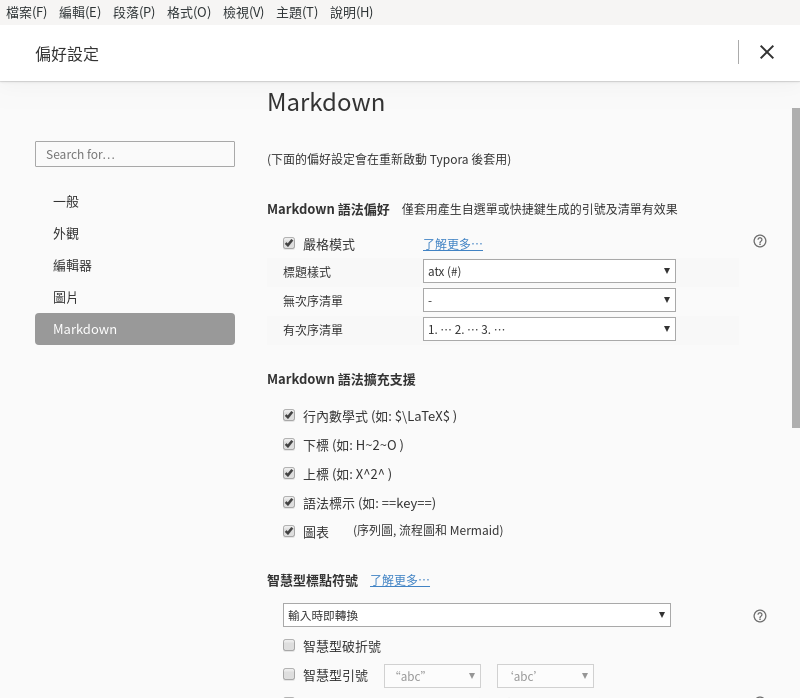
Task: Uncheck the 圖表 diagrams option
Action: click(289, 531)
